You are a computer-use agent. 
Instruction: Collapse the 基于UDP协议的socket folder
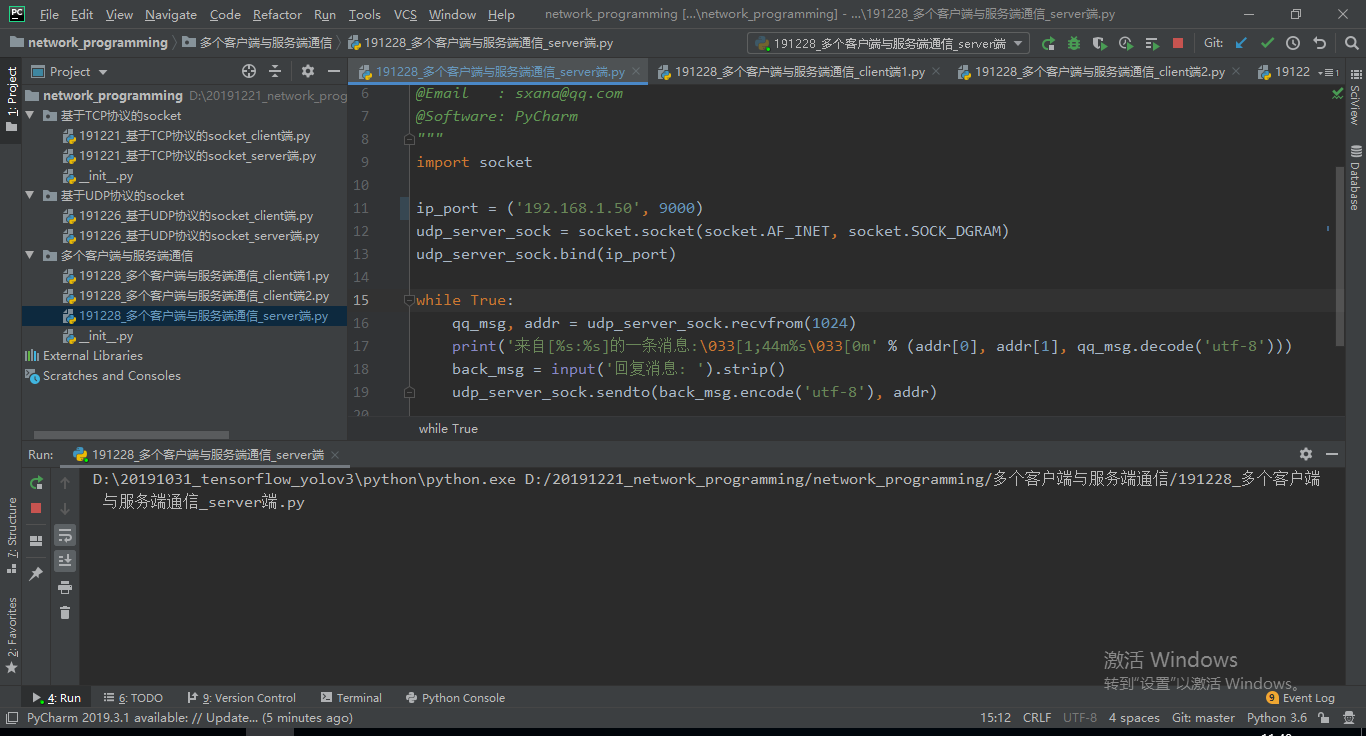point(30,195)
